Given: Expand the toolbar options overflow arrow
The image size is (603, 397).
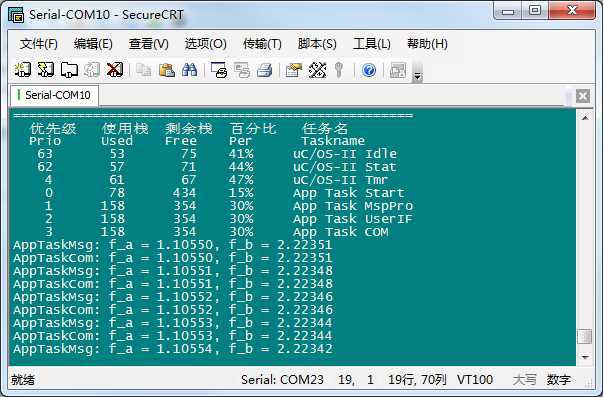Looking at the screenshot, I should (x=417, y=72).
